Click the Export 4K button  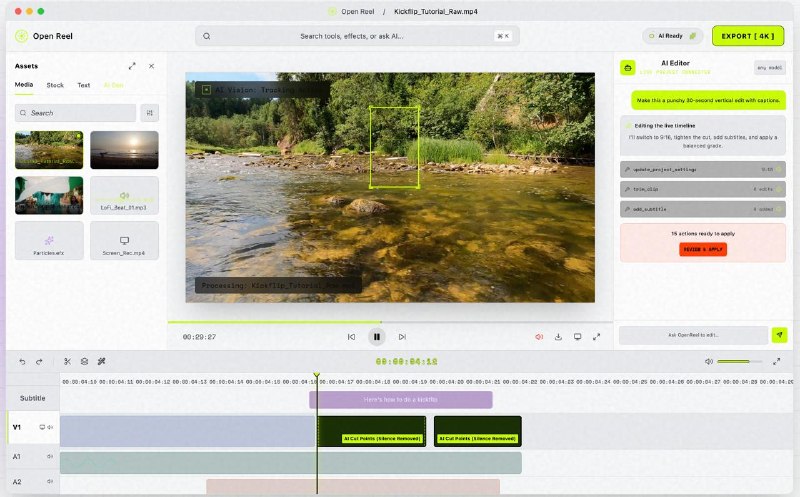748,36
